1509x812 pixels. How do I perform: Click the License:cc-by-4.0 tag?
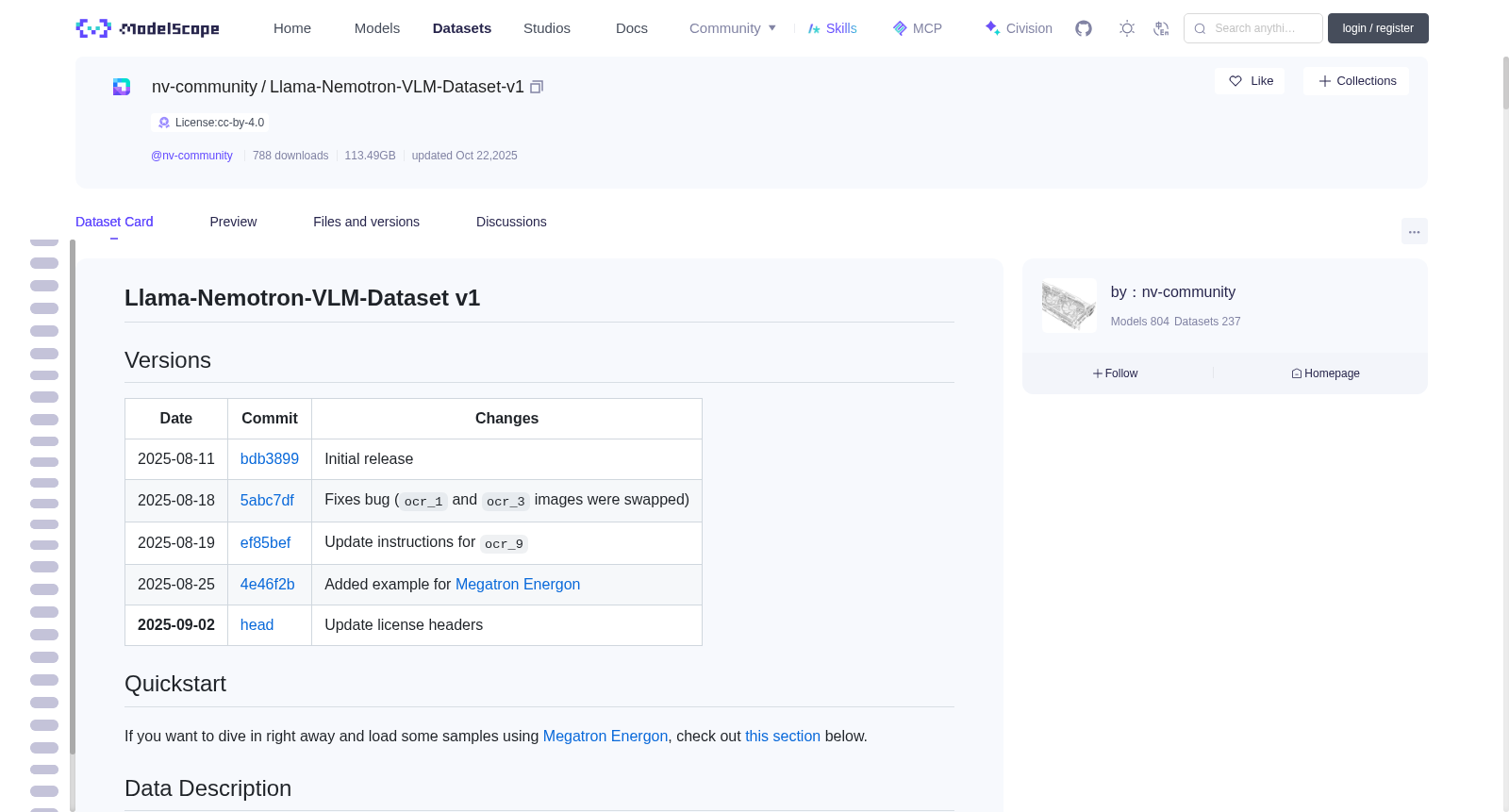point(210,123)
